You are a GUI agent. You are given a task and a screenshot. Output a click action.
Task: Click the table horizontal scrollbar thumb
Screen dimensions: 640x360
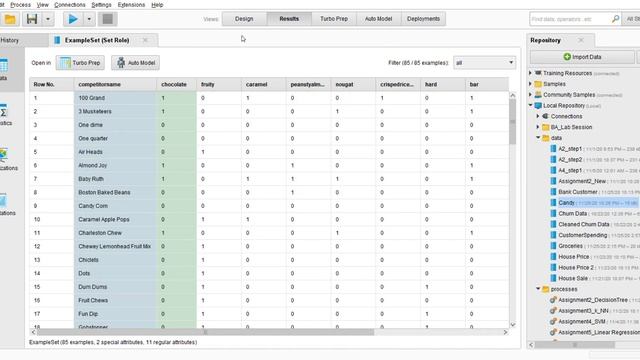coord(205,332)
